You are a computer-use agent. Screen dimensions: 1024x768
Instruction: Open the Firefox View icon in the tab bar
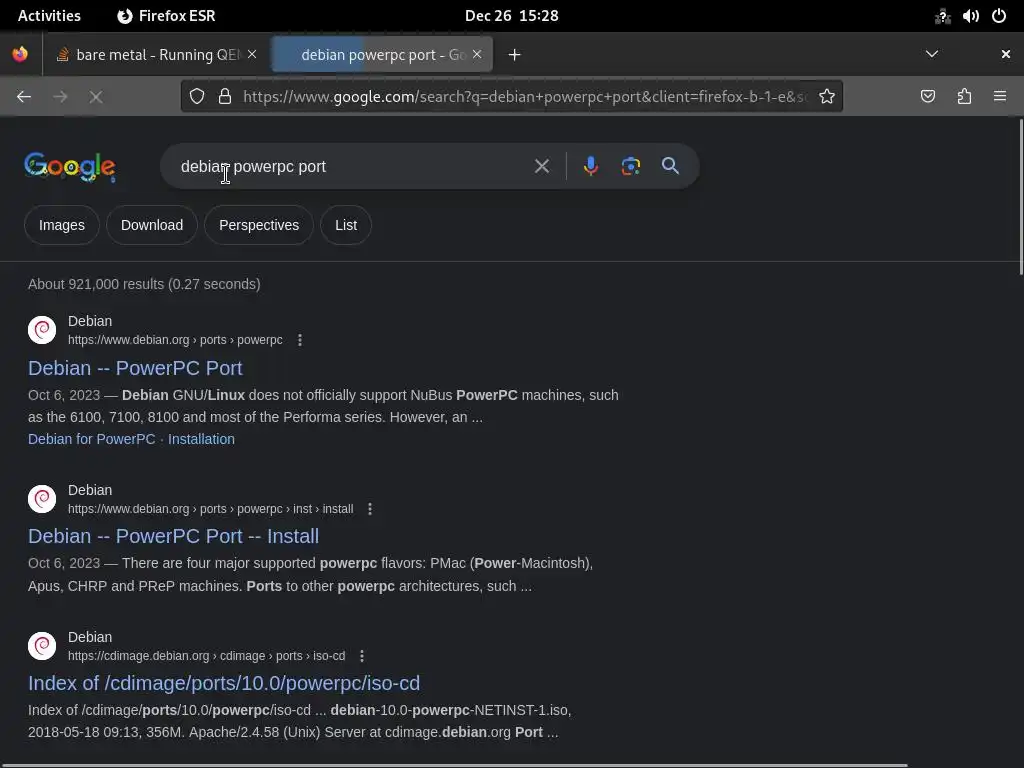(20, 54)
